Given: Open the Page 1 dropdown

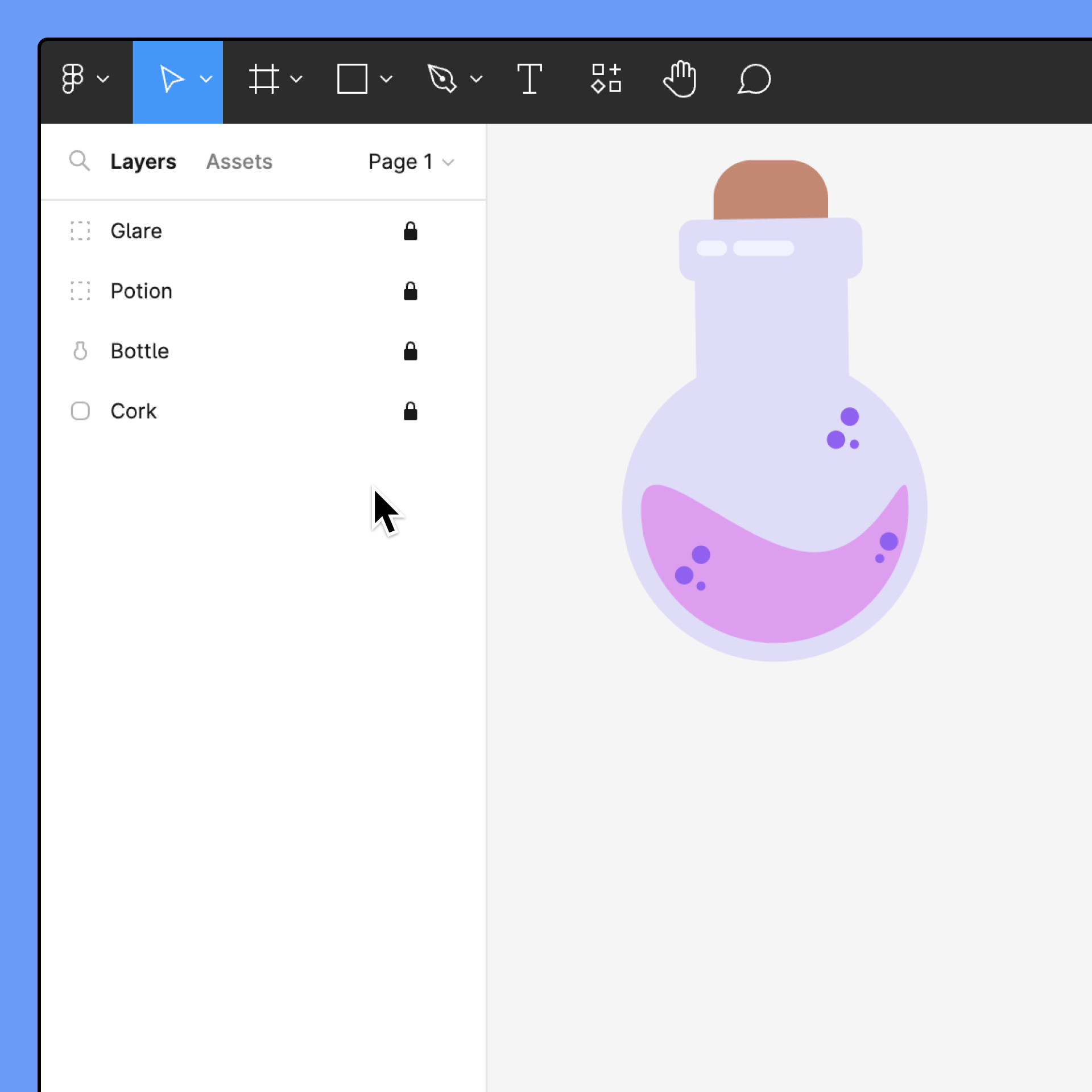Looking at the screenshot, I should [411, 162].
